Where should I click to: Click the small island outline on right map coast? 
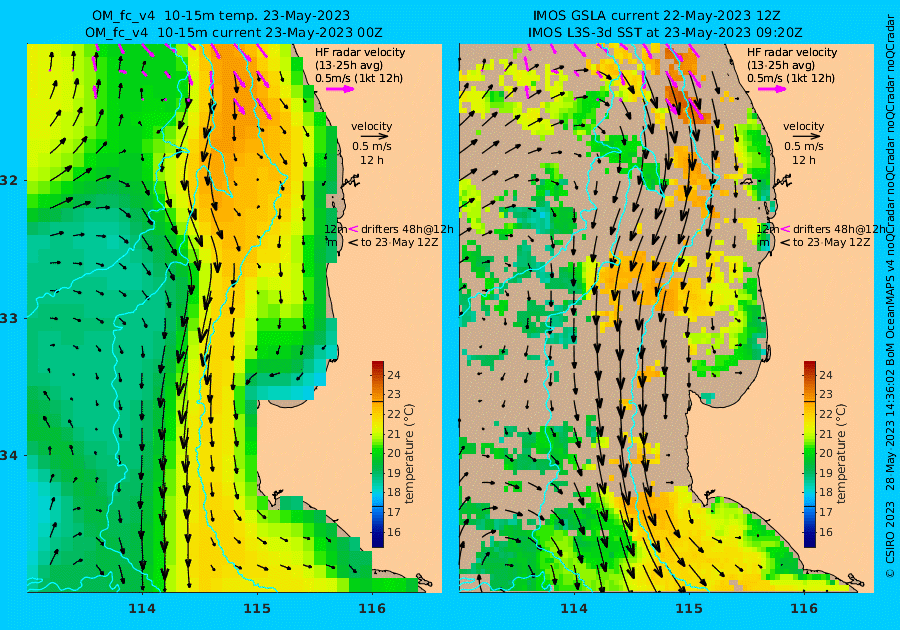click(x=783, y=183)
